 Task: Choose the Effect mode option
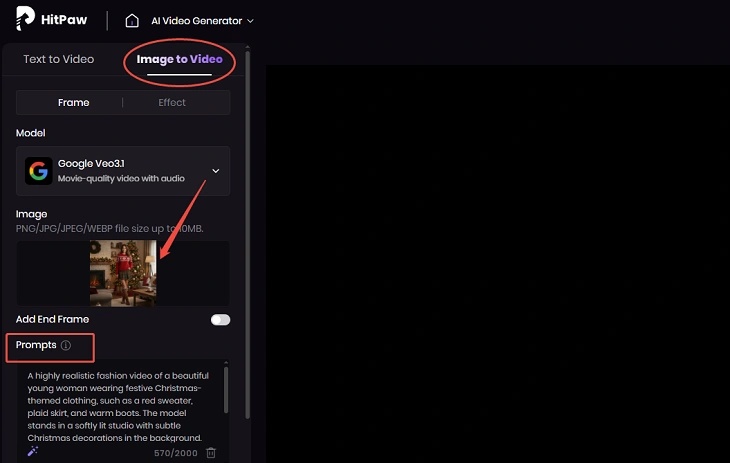[x=172, y=102]
